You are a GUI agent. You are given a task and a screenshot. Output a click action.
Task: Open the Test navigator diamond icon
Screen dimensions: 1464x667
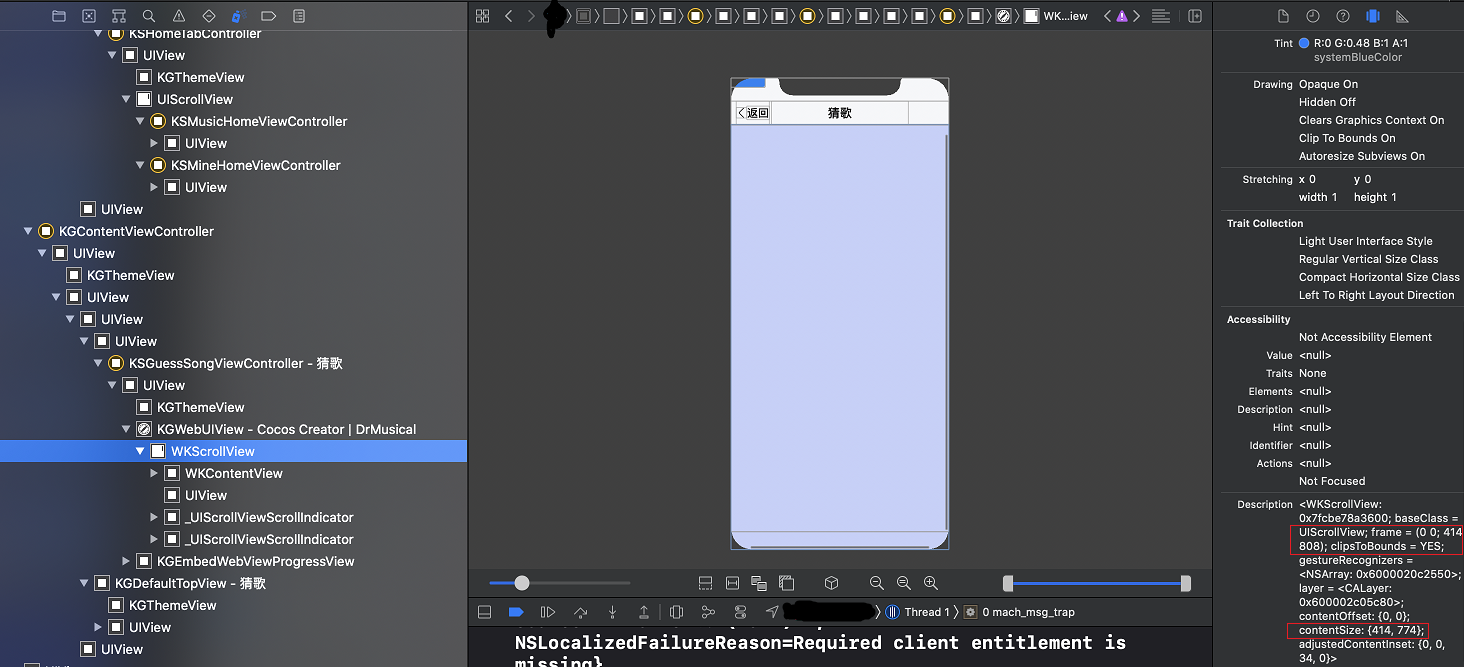tap(209, 16)
